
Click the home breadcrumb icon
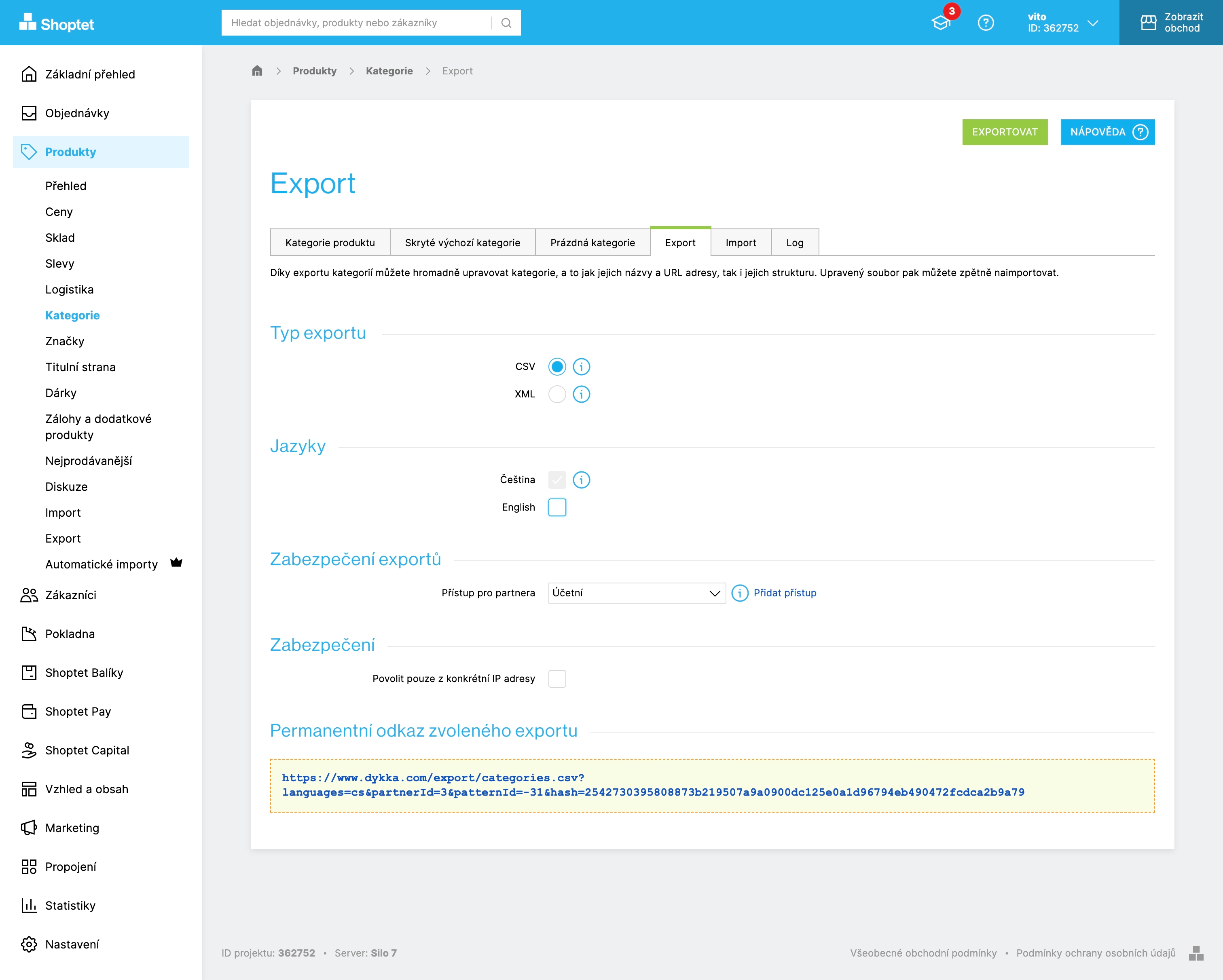pos(257,71)
